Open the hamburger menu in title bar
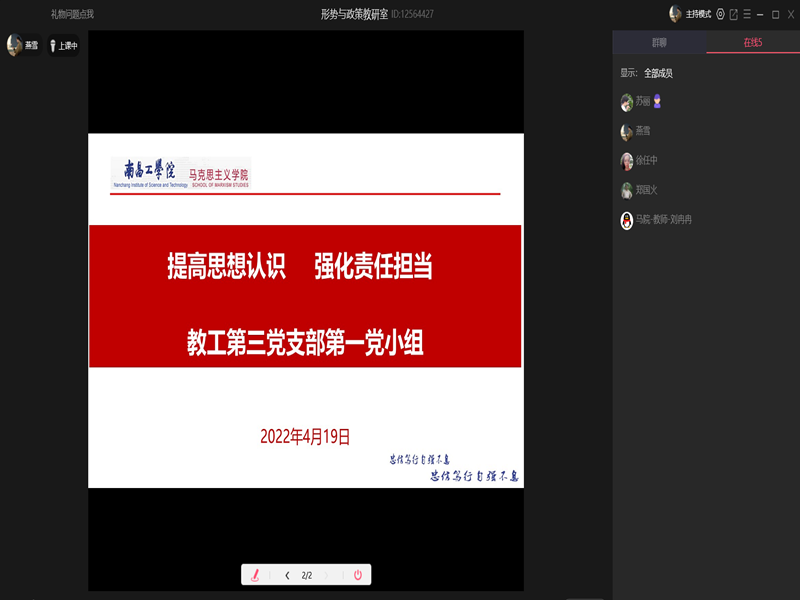800x600 pixels. (746, 14)
